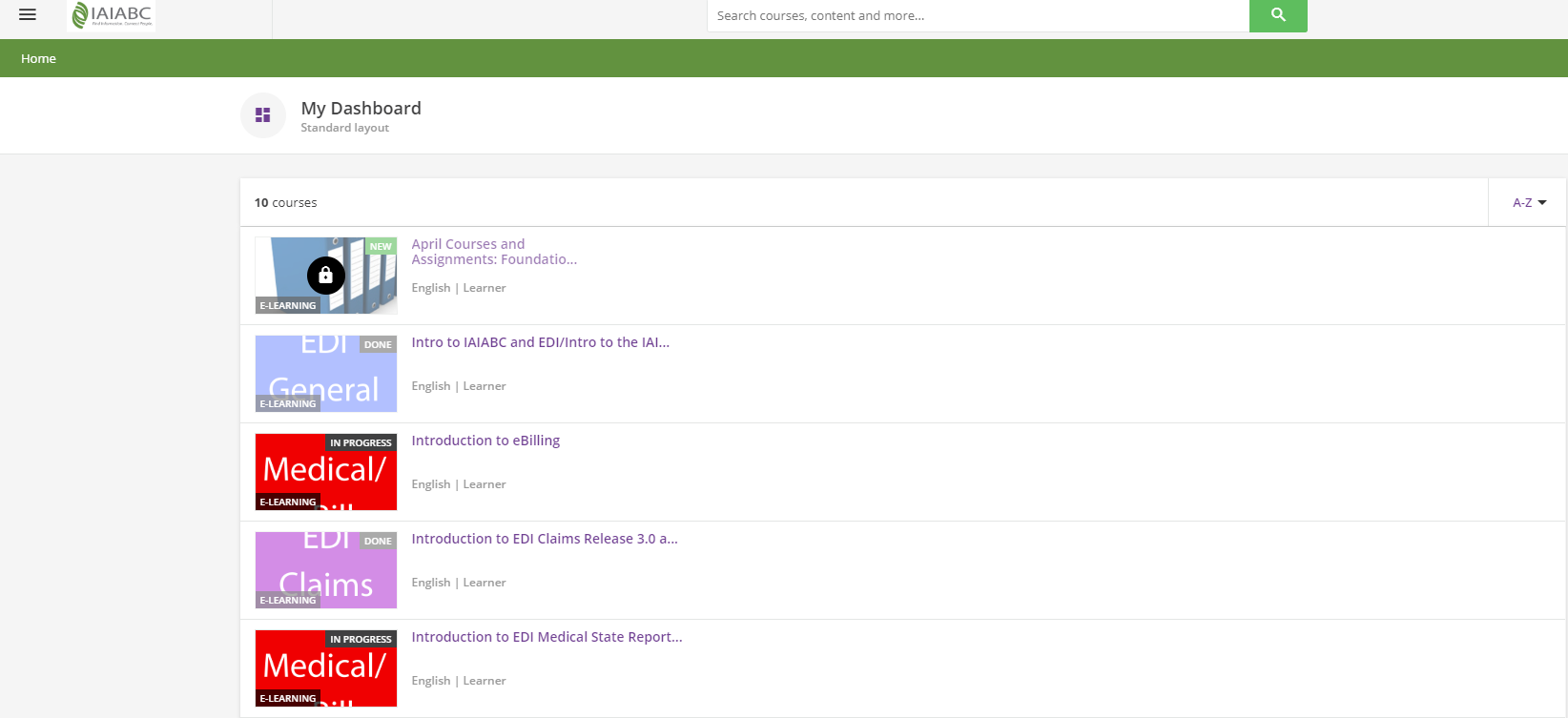The width and height of the screenshot is (1568, 718).
Task: Go to Home in green navigation bar
Action: click(39, 58)
